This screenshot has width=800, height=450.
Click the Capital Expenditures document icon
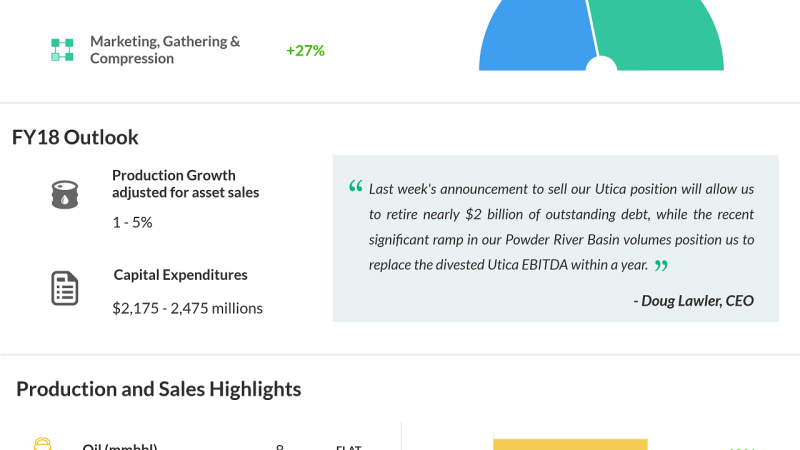point(65,288)
